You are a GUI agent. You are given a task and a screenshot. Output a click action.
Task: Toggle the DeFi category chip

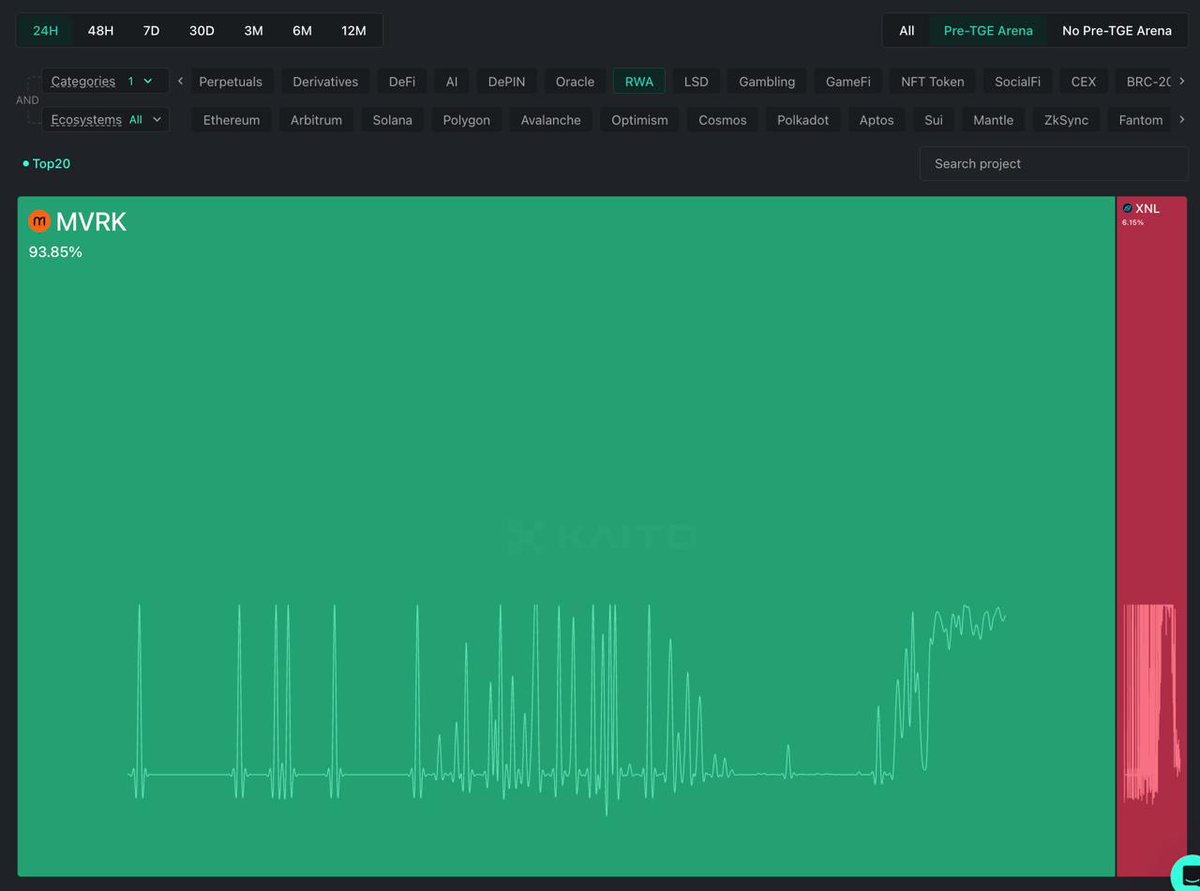[x=402, y=82]
